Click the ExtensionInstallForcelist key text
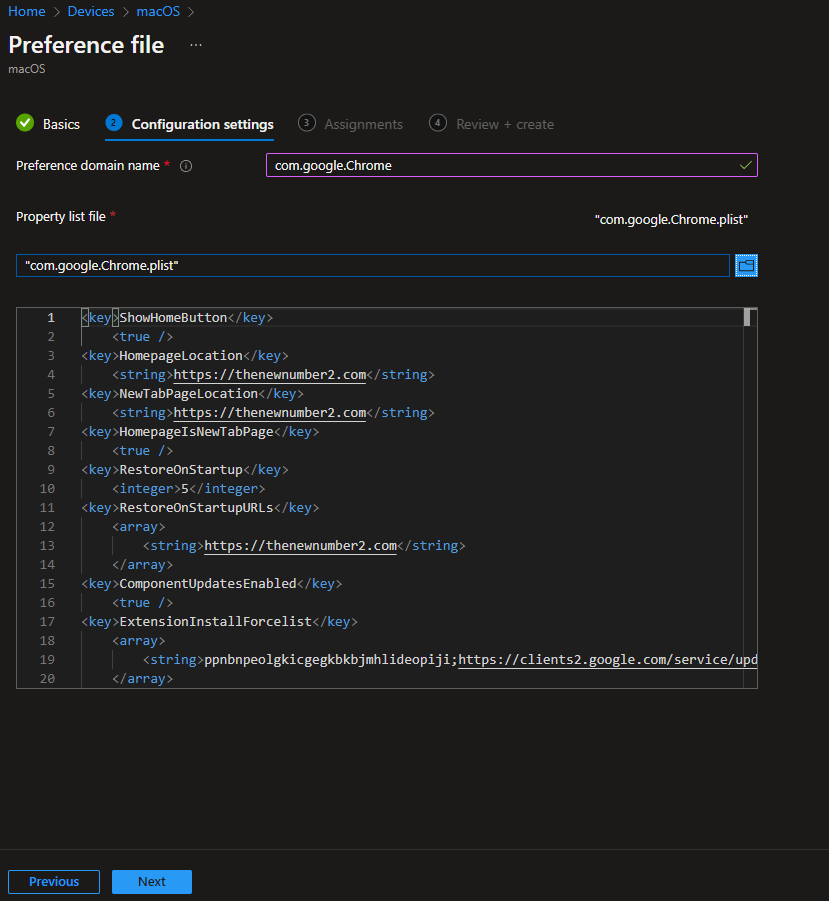This screenshot has width=829, height=901. [215, 621]
